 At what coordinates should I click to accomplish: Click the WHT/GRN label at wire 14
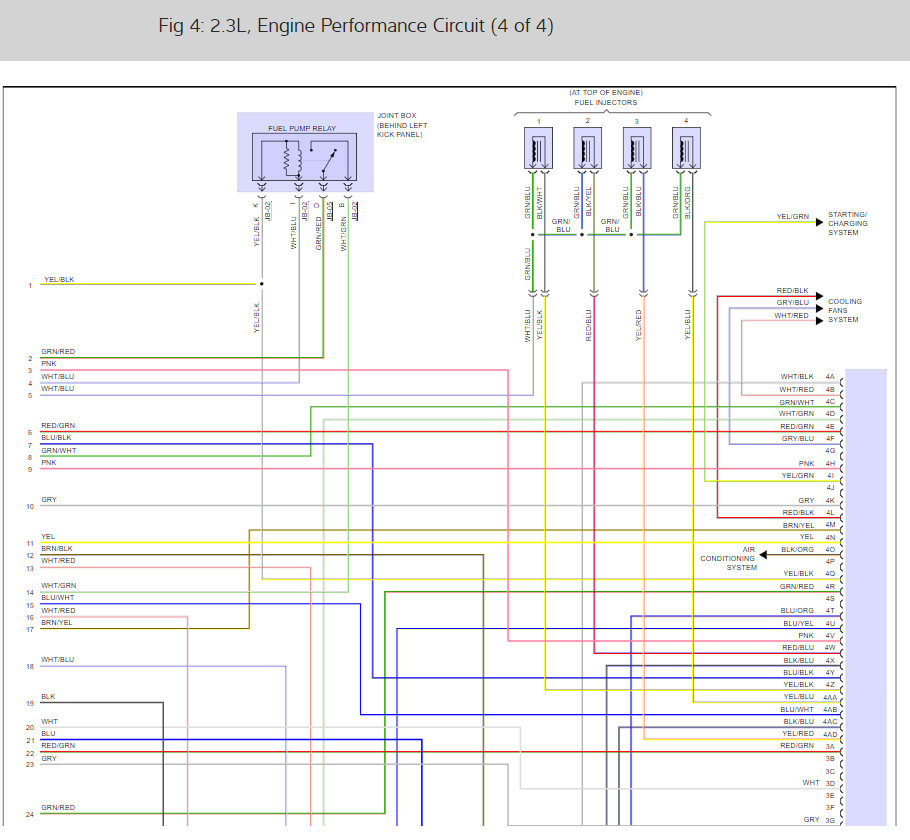coord(59,586)
